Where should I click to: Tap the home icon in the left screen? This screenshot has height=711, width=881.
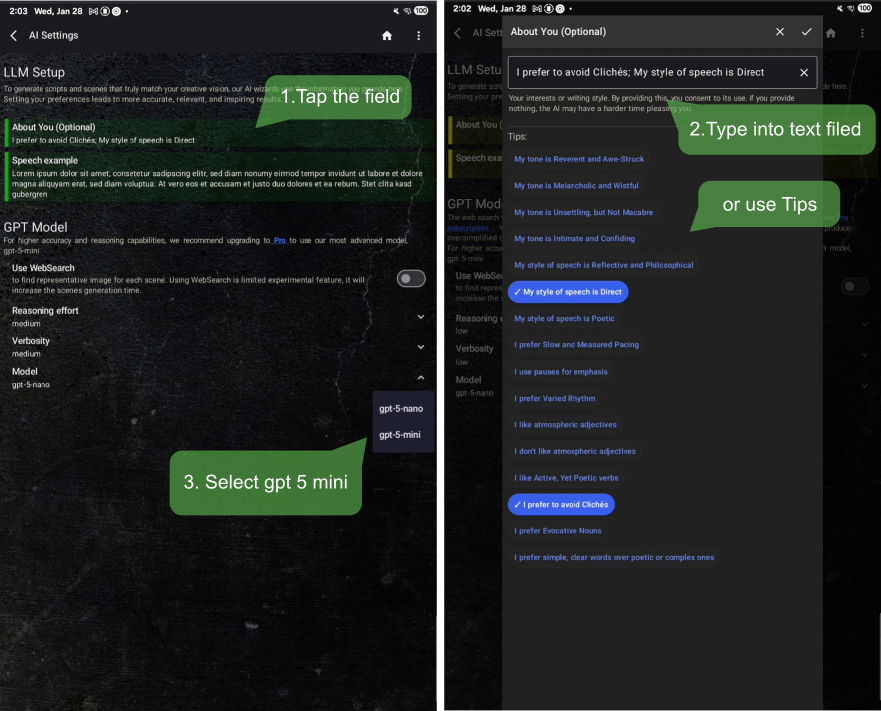pyautogui.click(x=387, y=36)
